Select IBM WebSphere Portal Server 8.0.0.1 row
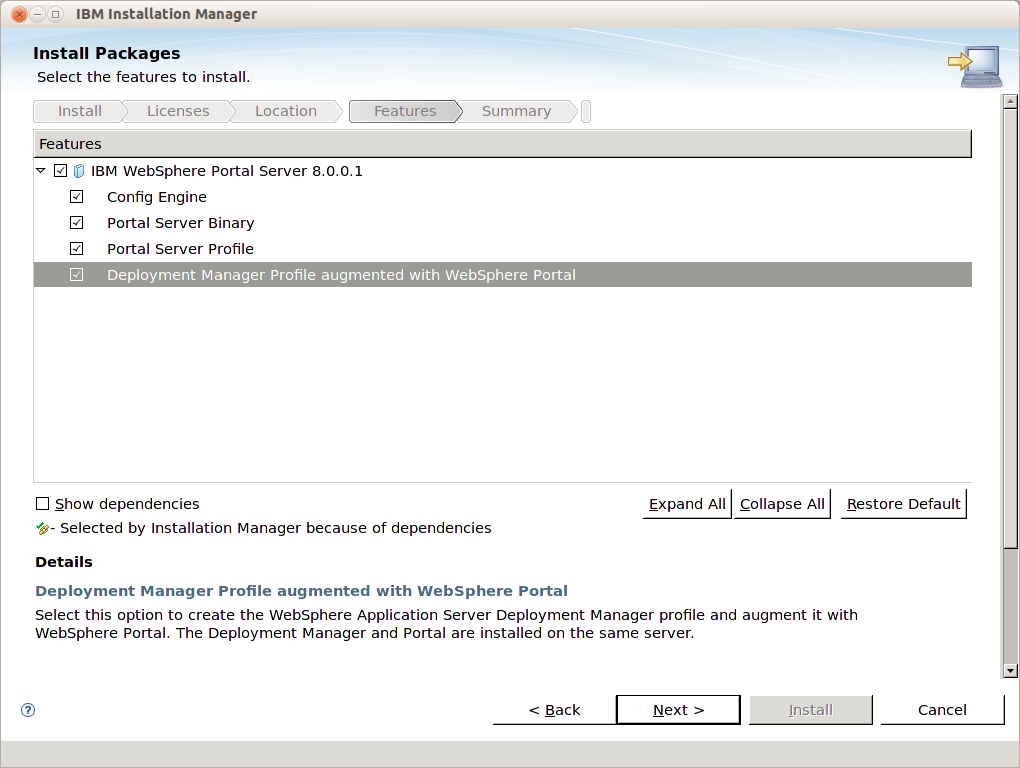1020x768 pixels. pos(503,170)
